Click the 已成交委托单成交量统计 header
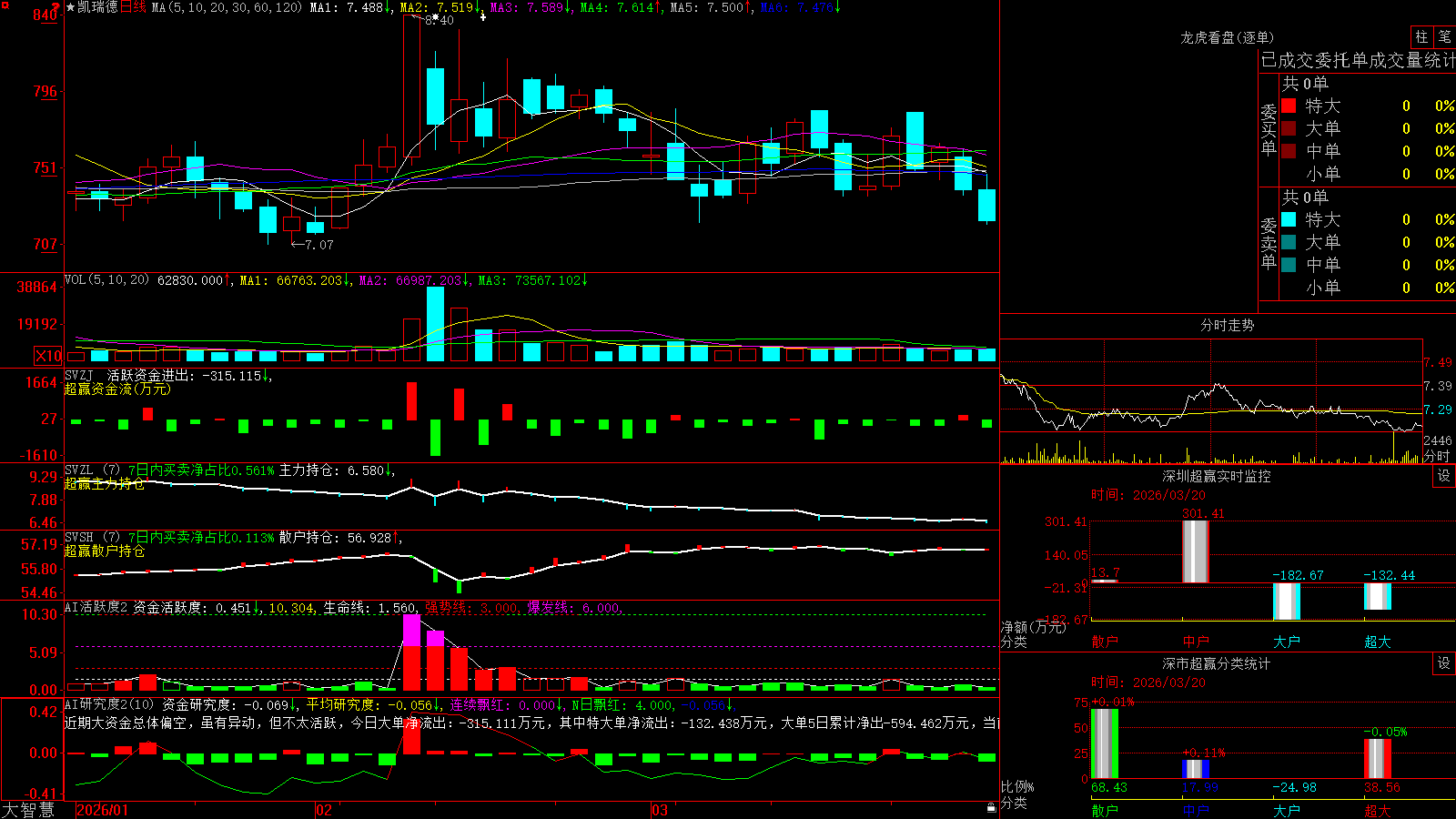This screenshot has height=819, width=1456. click(x=1358, y=60)
